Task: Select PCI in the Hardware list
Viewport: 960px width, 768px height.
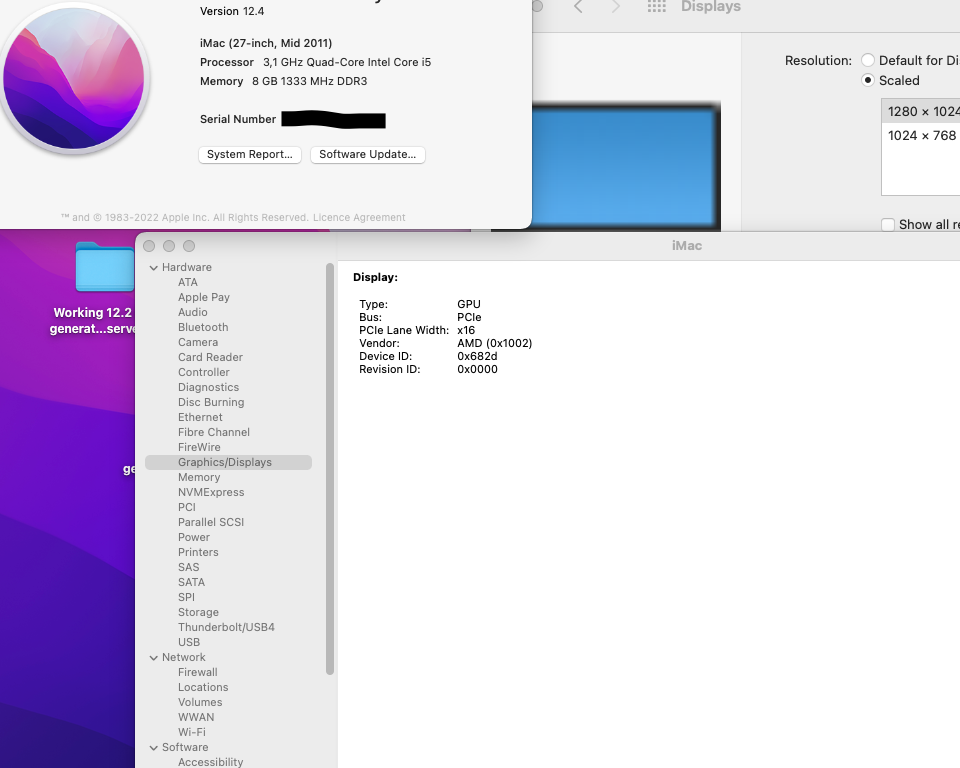Action: pyautogui.click(x=187, y=507)
